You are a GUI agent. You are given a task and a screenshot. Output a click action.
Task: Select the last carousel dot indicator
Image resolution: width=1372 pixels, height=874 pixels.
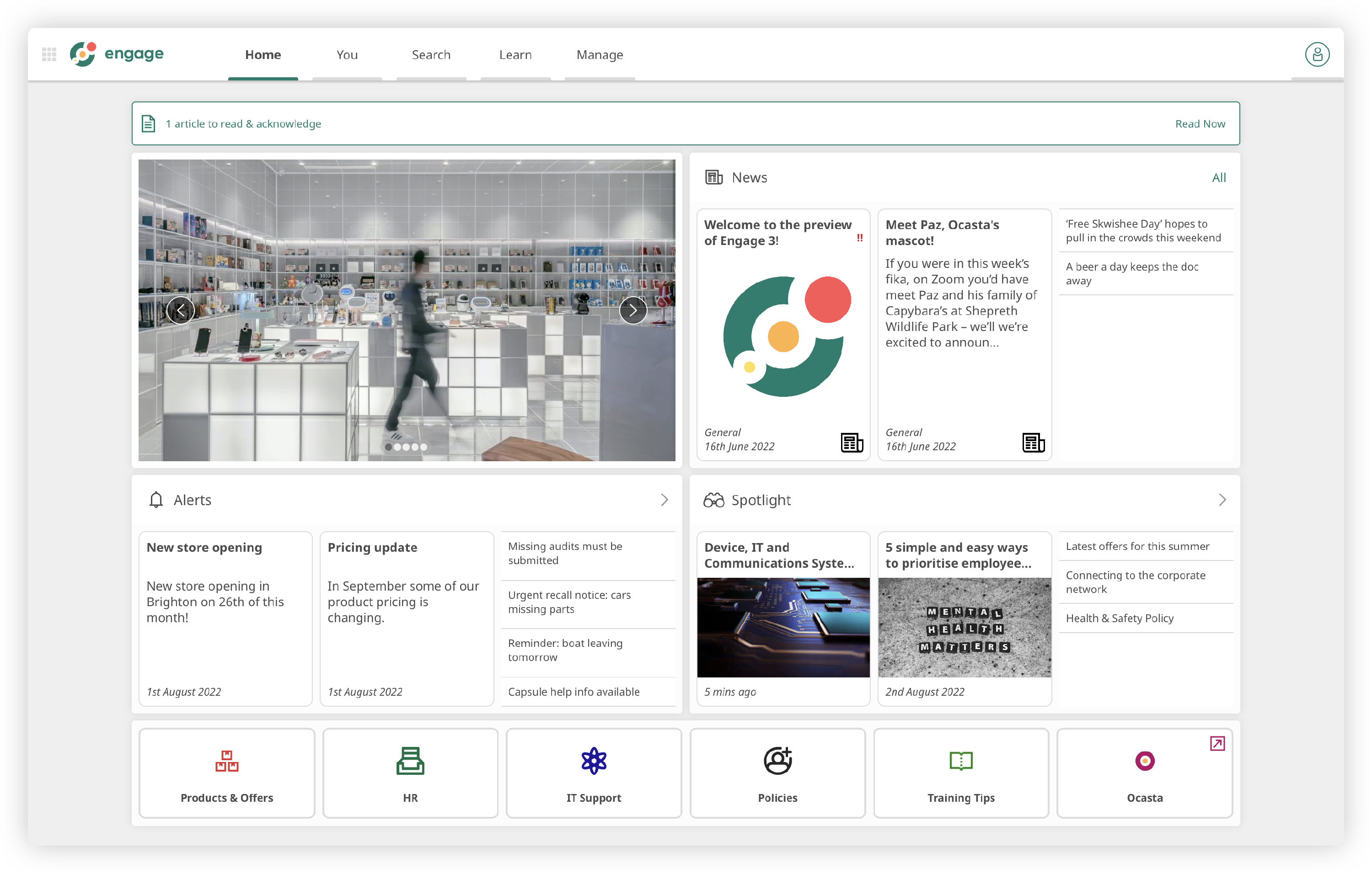[x=423, y=447]
